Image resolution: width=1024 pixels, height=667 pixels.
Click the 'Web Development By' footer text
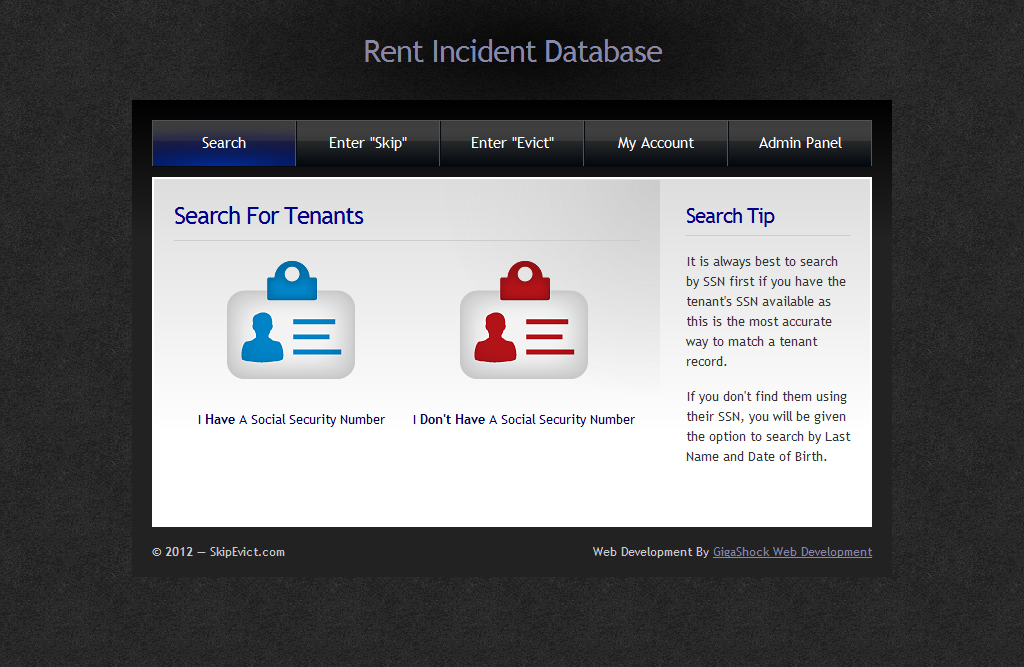pyautogui.click(x=650, y=552)
